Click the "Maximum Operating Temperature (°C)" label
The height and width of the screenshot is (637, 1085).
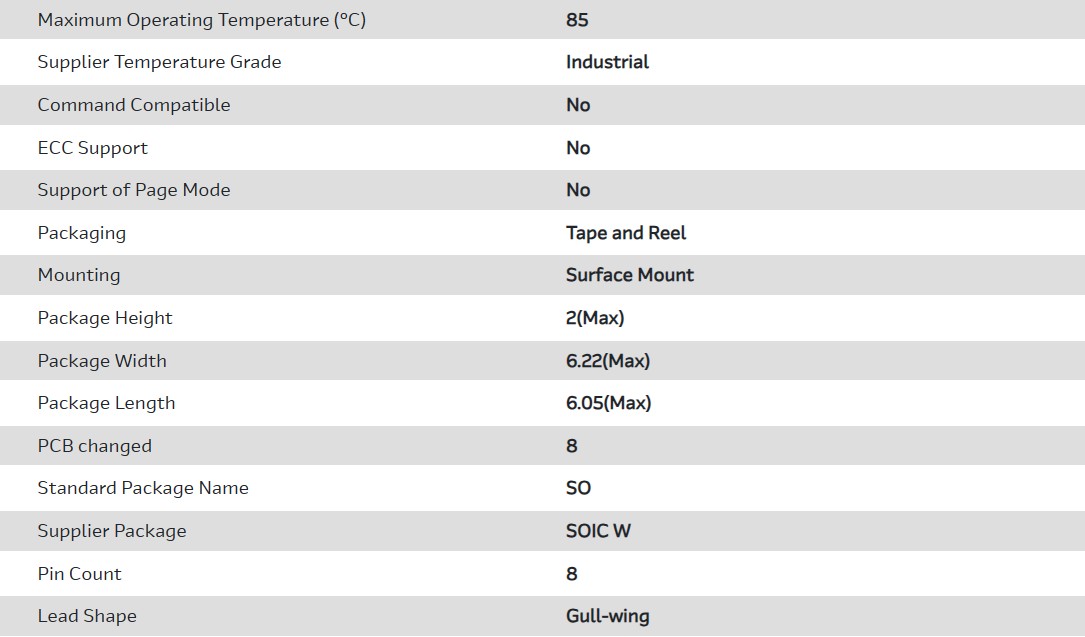tap(201, 20)
